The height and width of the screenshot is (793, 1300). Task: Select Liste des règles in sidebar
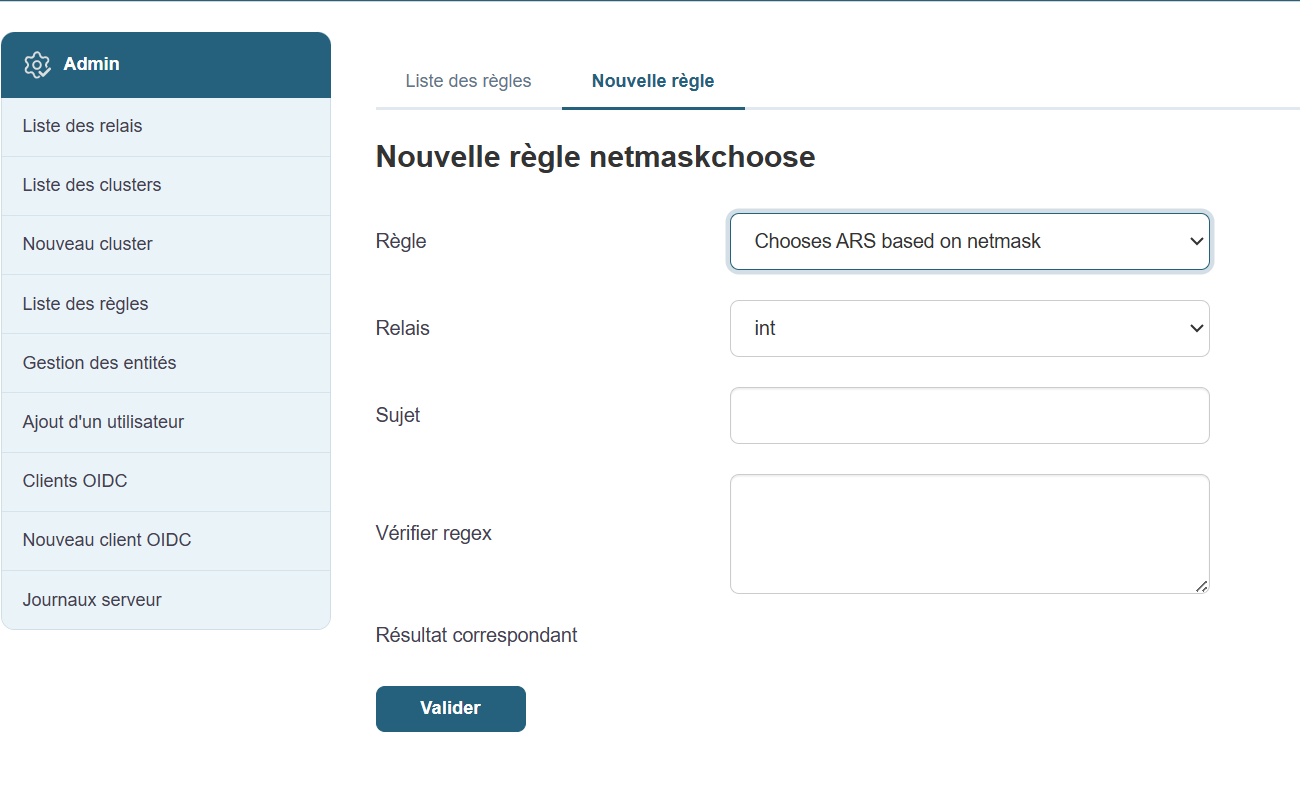point(85,304)
